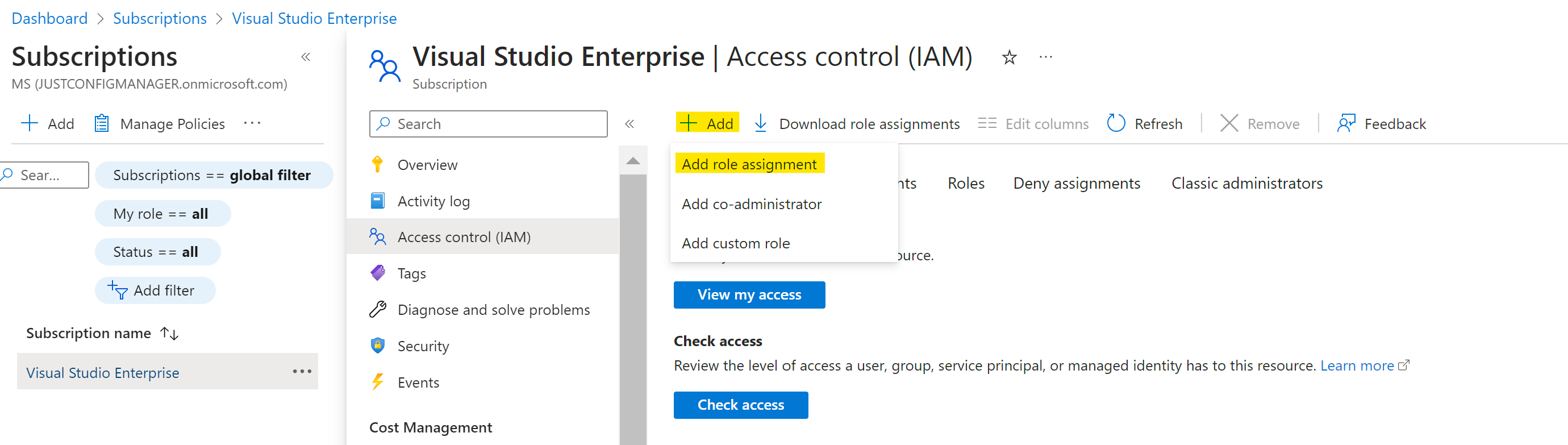
Task: Sort by Subscription name using arrows icon
Action: point(169,333)
